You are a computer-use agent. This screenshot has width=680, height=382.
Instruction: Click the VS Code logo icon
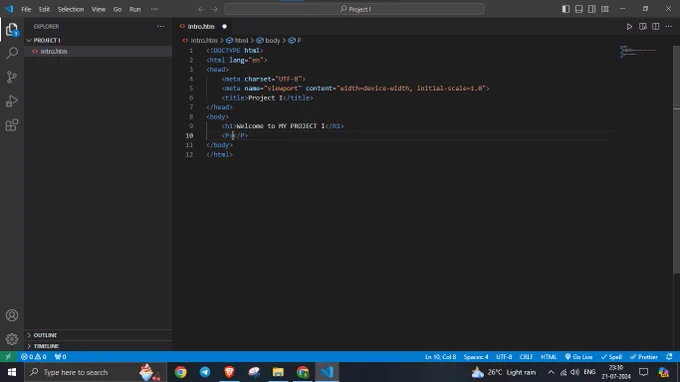click(9, 9)
